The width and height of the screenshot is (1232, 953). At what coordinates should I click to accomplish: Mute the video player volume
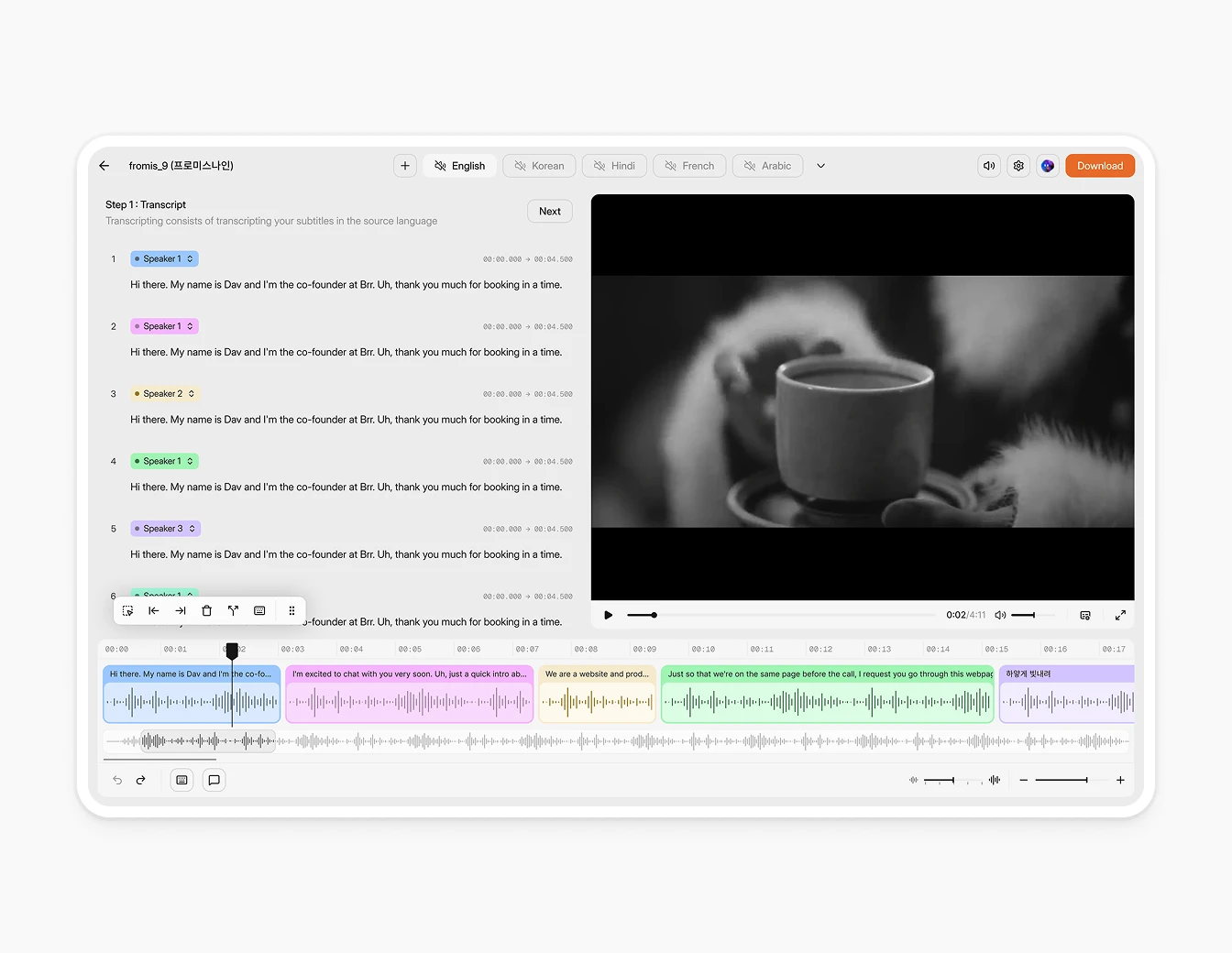tap(1000, 615)
